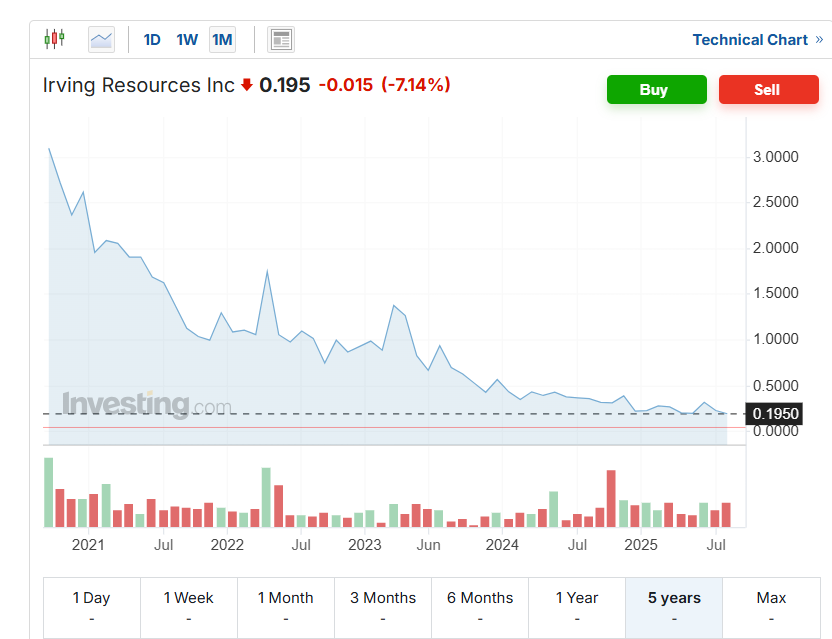Click the 0.5000 price axis label
832x639 pixels.
(x=776, y=386)
